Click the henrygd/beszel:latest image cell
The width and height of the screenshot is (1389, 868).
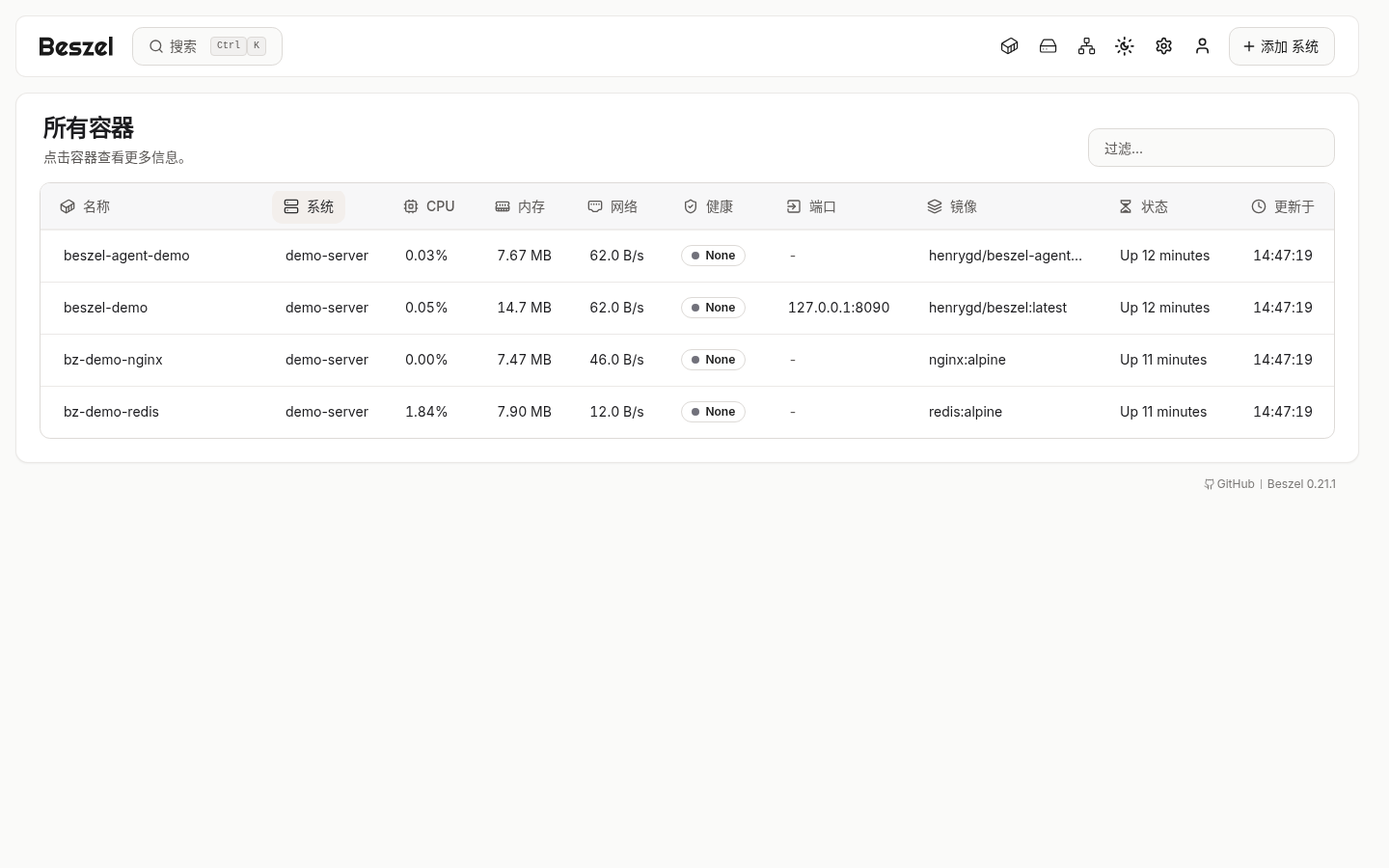(x=997, y=308)
